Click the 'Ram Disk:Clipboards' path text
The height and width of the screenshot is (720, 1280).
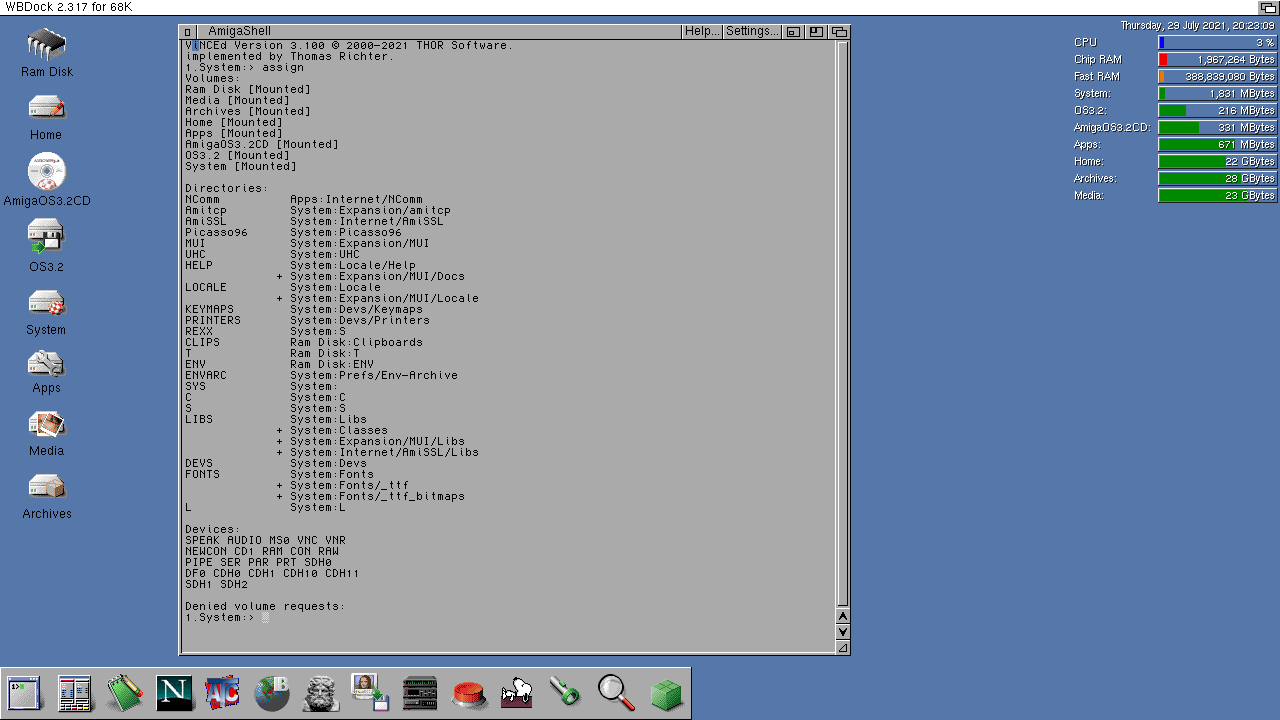(x=357, y=342)
